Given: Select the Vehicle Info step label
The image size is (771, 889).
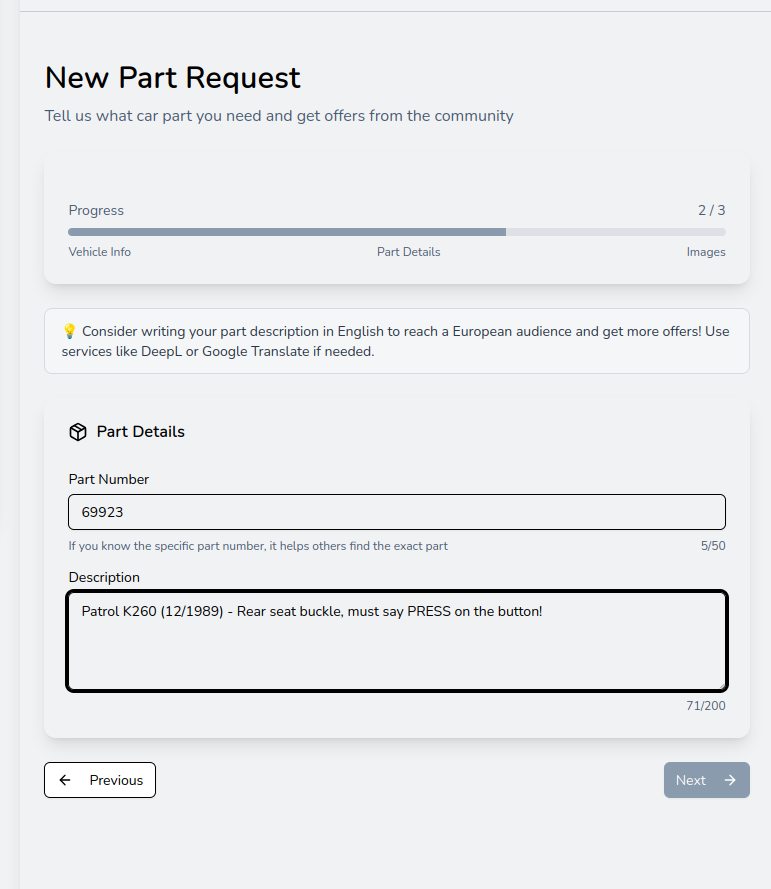Looking at the screenshot, I should (x=99, y=251).
